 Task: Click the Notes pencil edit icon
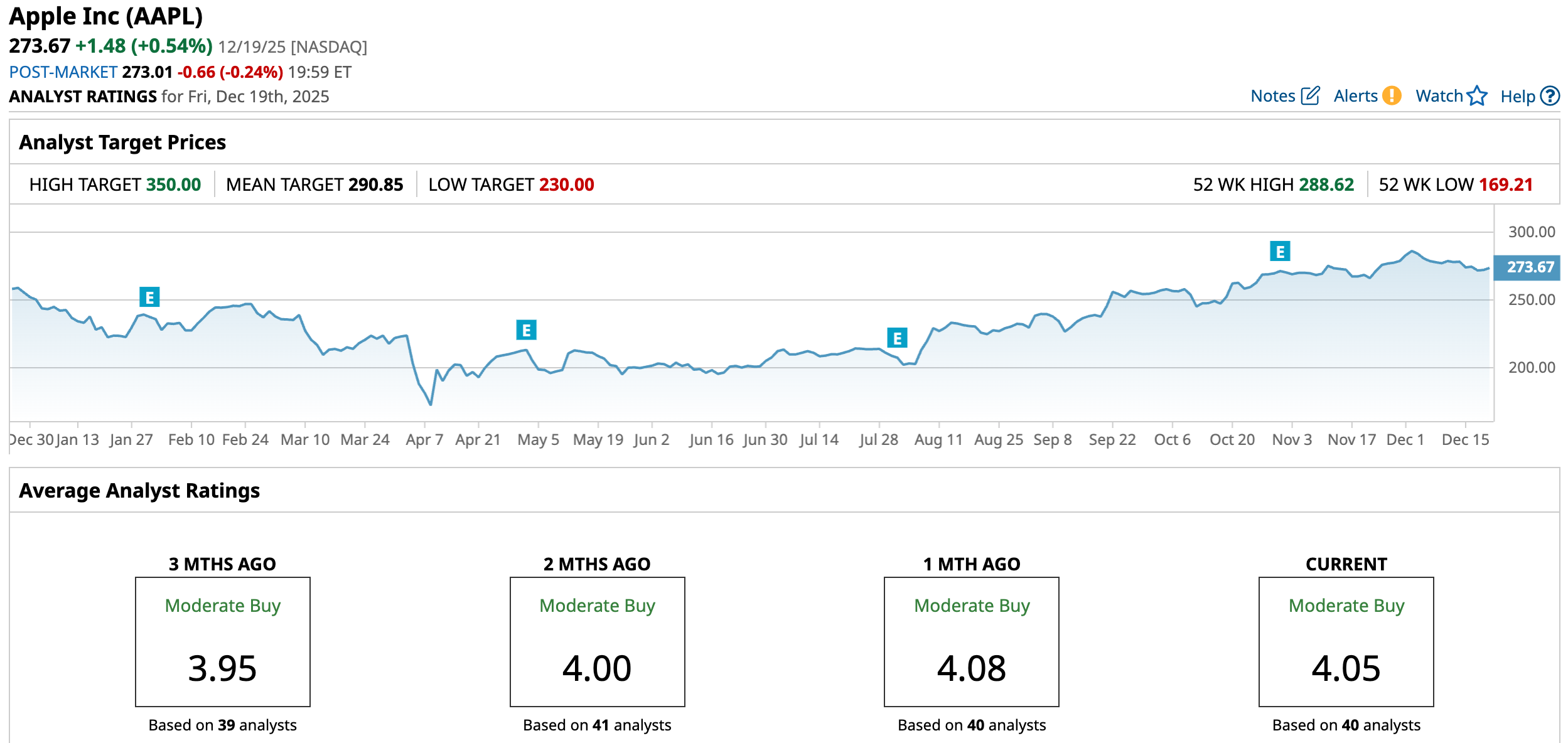click(x=1311, y=96)
